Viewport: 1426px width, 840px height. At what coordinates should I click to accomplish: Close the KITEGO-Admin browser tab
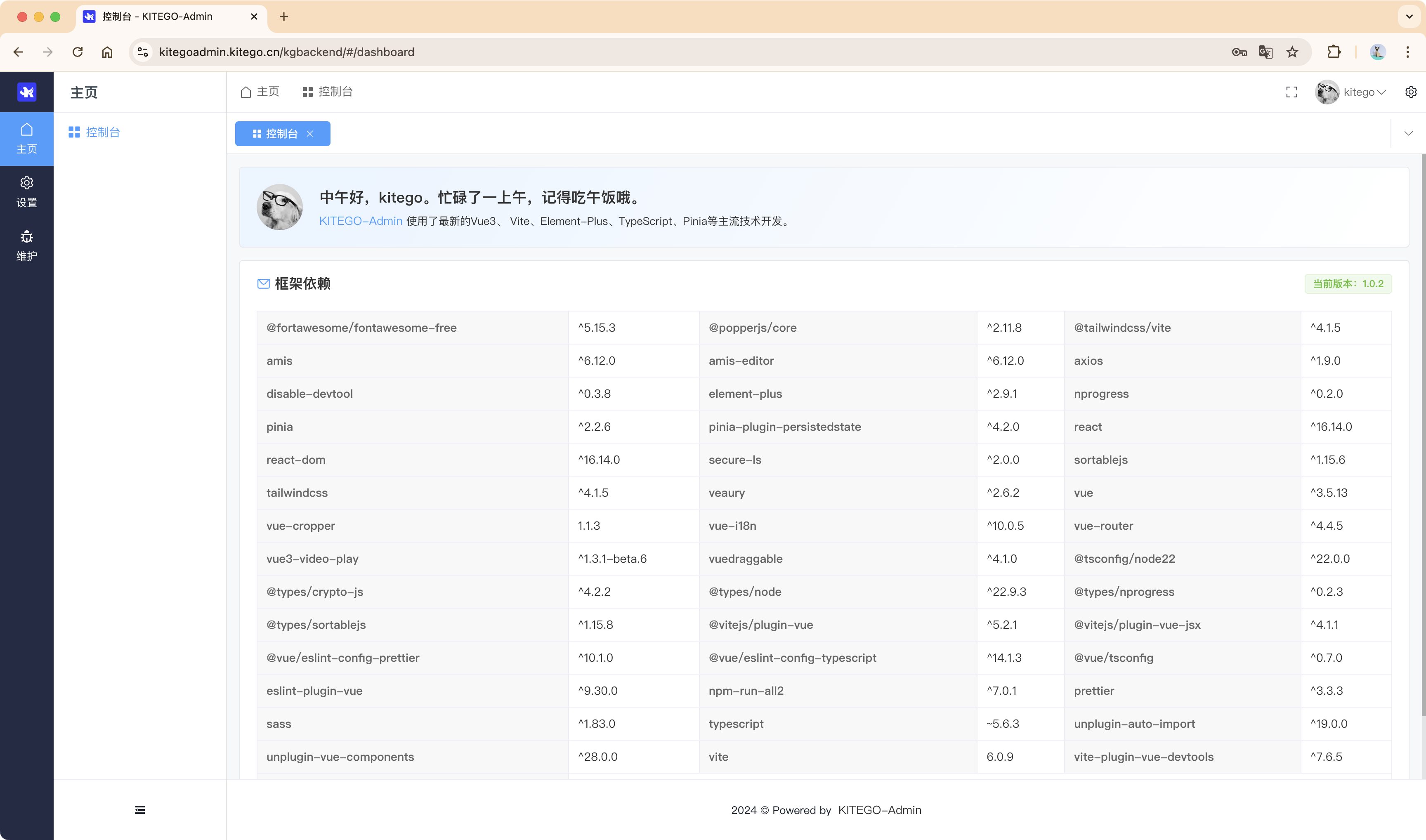[254, 17]
